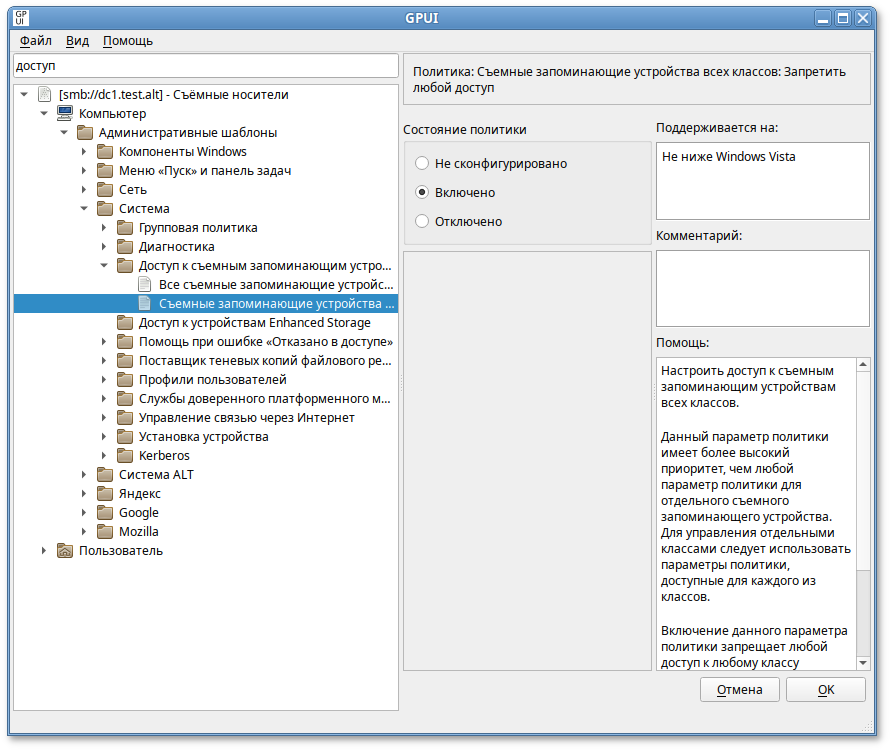The height and width of the screenshot is (750, 890).
Task: Click the smb://dc1.test.alt root document icon
Action: pos(45,95)
